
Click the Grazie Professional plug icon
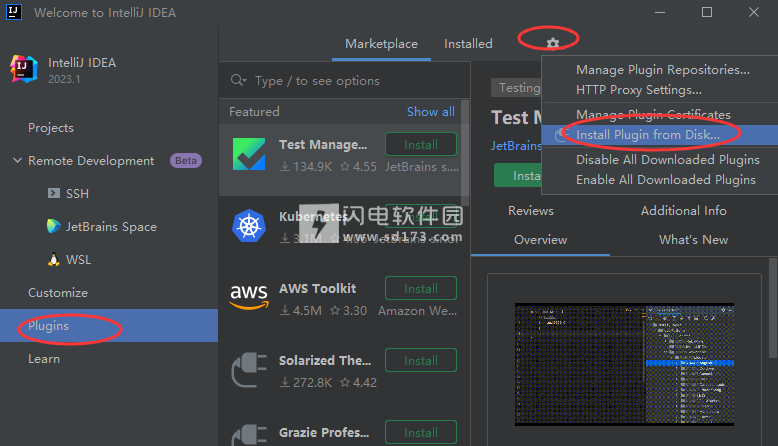click(249, 436)
